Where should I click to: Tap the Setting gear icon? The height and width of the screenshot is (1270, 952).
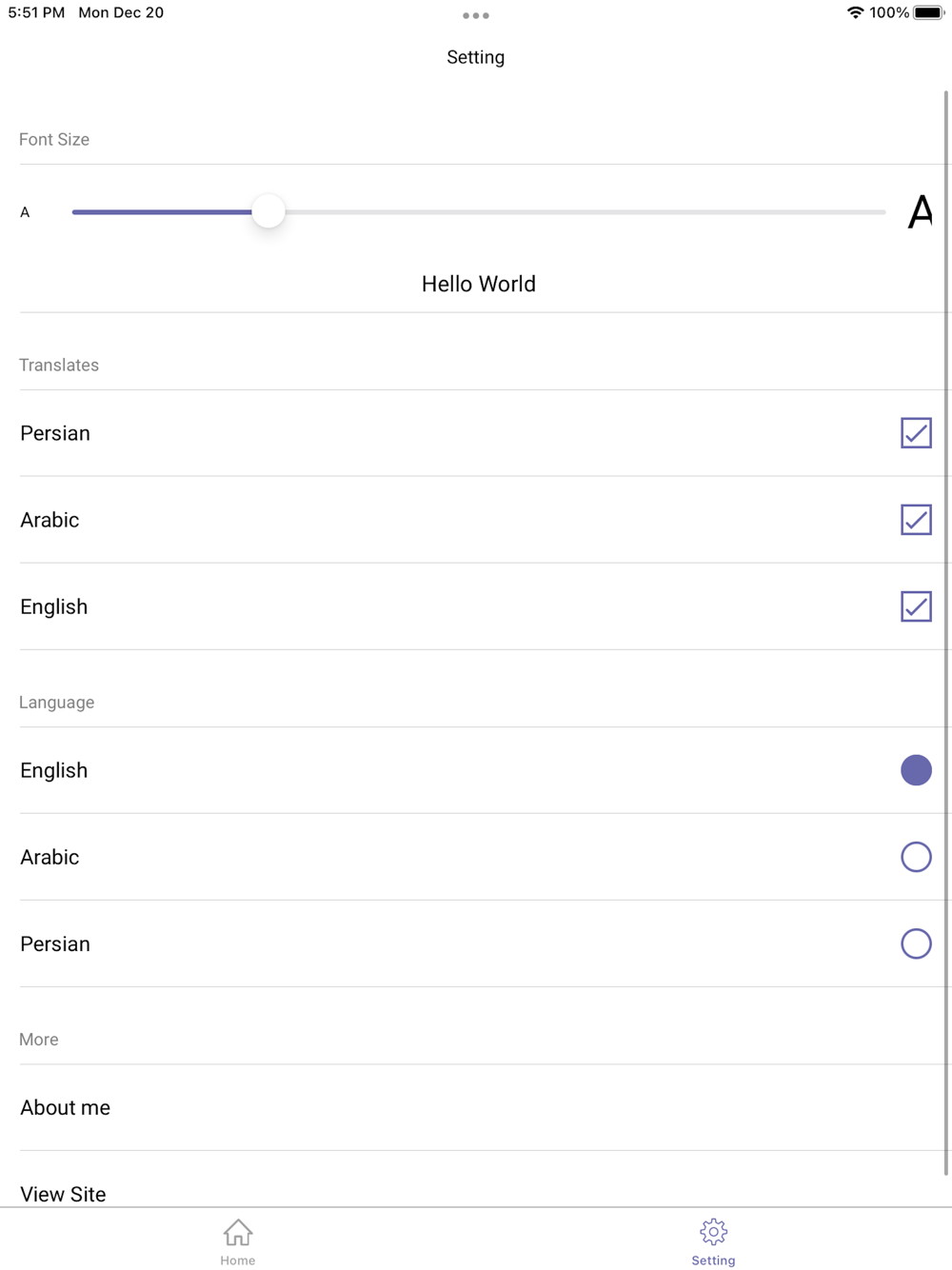tap(713, 1232)
